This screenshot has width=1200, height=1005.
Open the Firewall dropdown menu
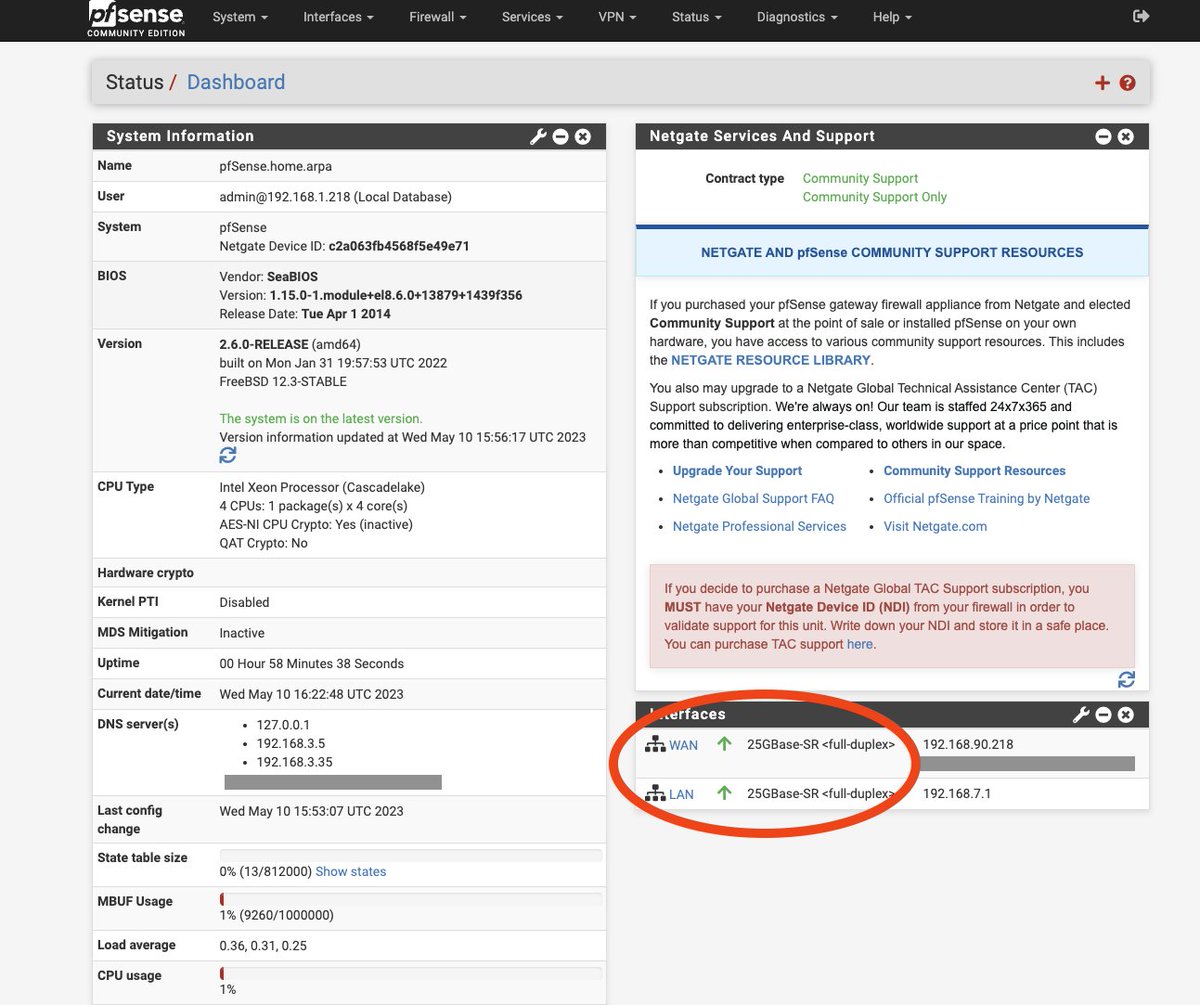[438, 17]
